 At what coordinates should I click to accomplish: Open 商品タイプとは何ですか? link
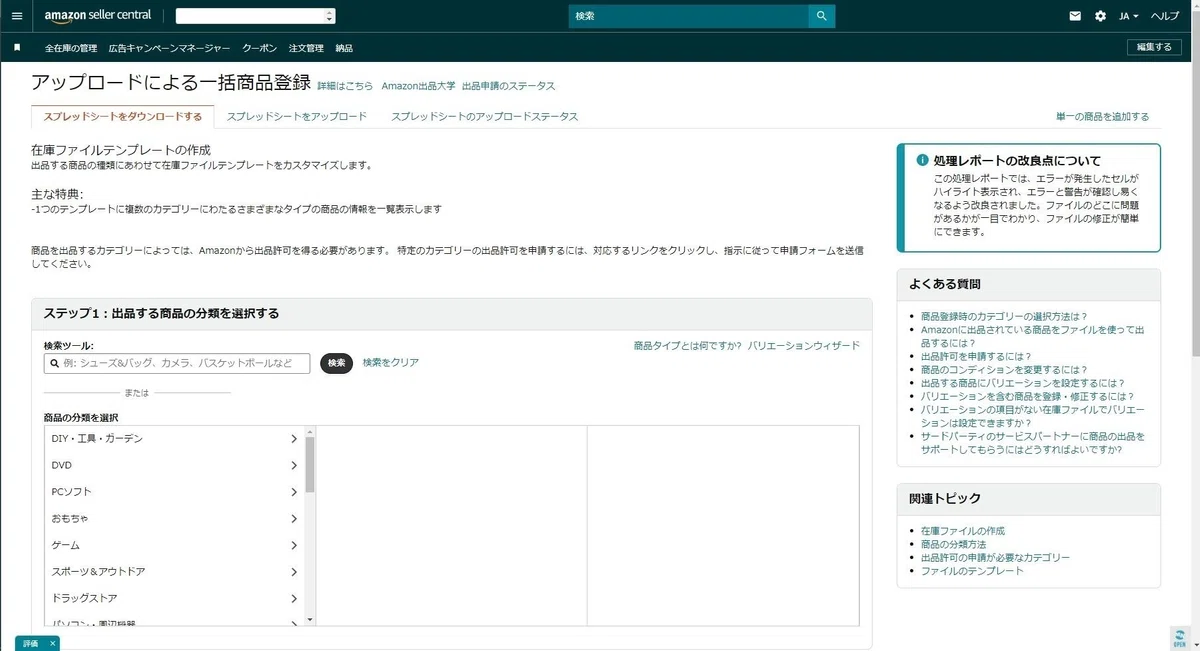(x=688, y=345)
